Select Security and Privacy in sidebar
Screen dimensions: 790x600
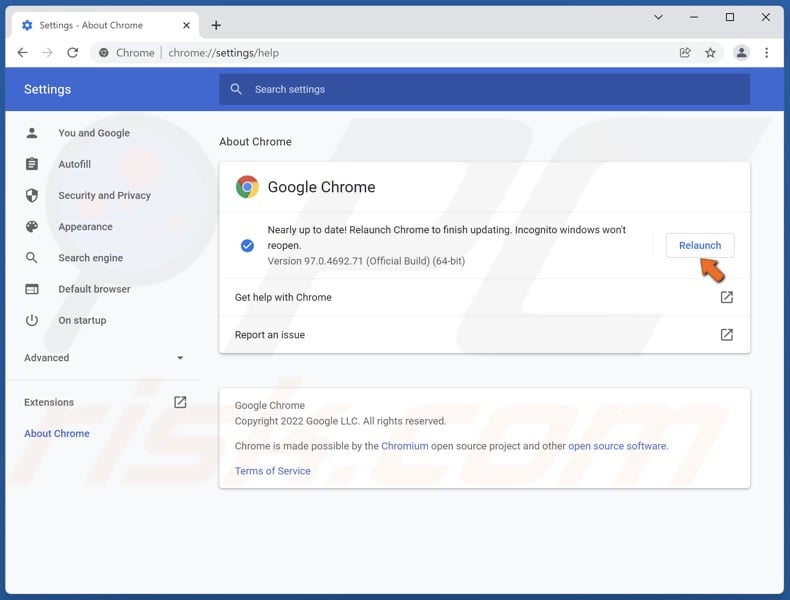(x=104, y=196)
